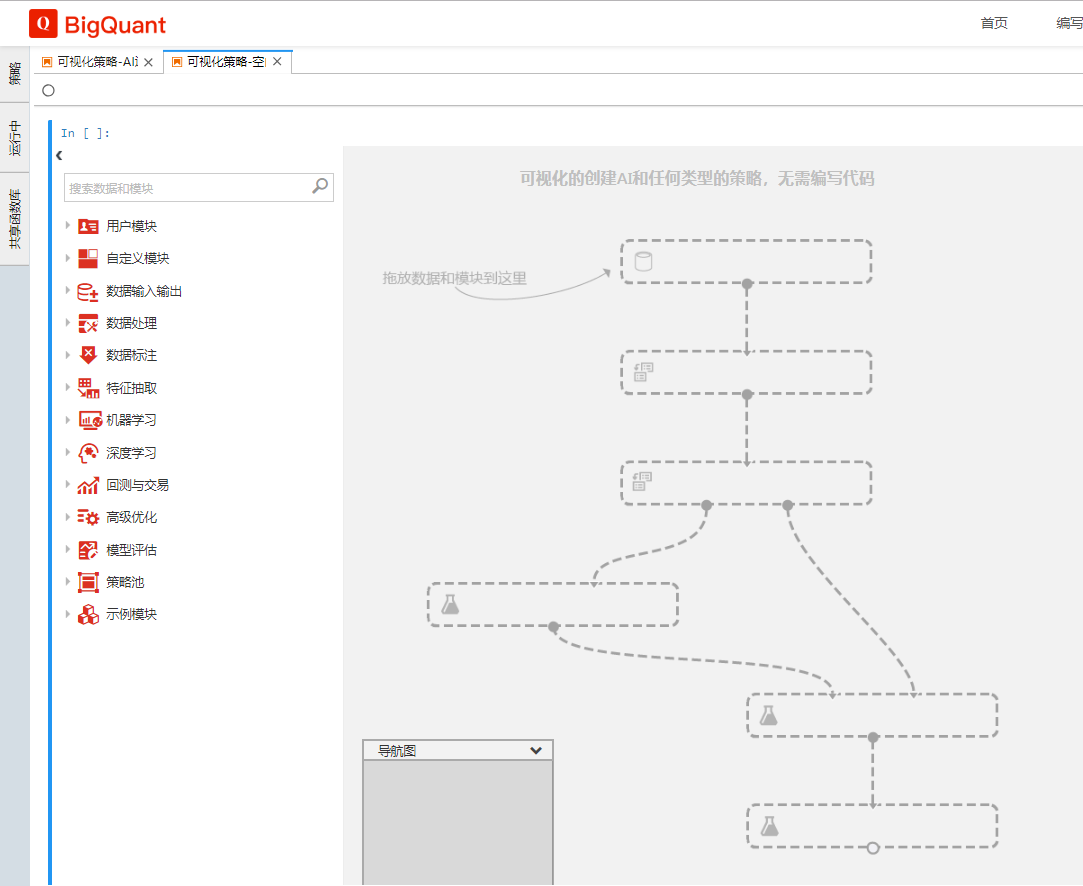Viewport: 1083px width, 886px height.
Task: Collapse the 导航图 panel dropdown
Action: click(536, 751)
